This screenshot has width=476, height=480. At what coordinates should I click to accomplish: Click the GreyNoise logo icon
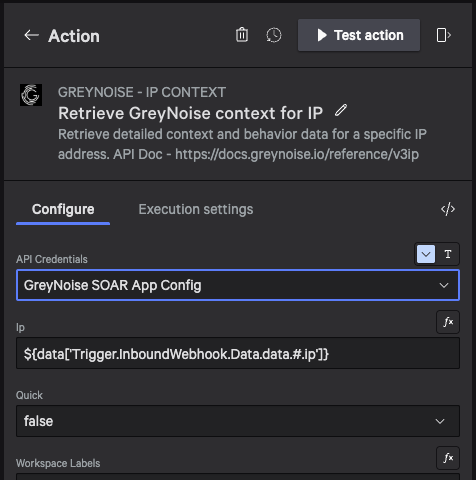[31, 95]
